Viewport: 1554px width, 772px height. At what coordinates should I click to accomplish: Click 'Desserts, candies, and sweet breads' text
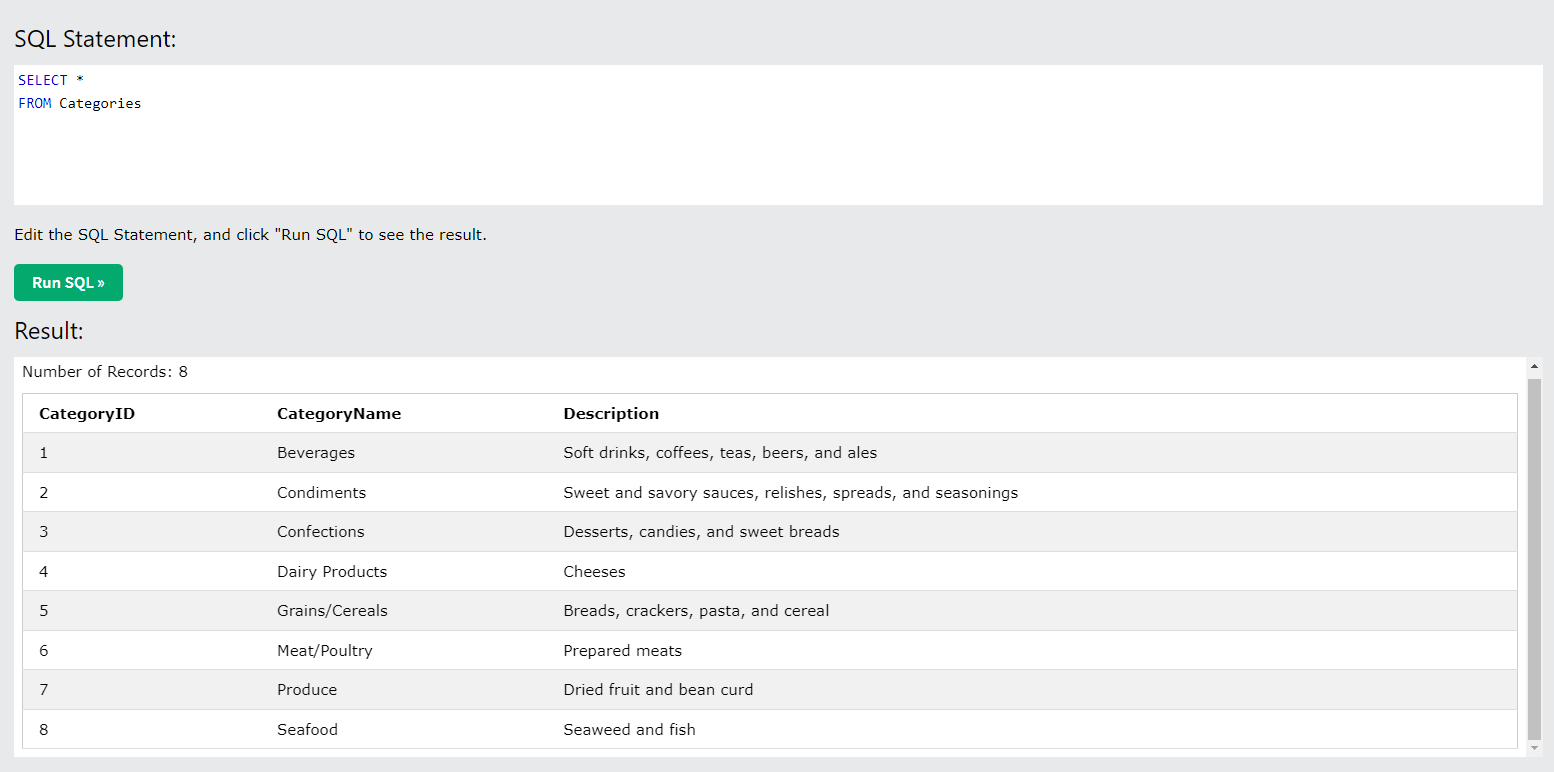click(702, 532)
